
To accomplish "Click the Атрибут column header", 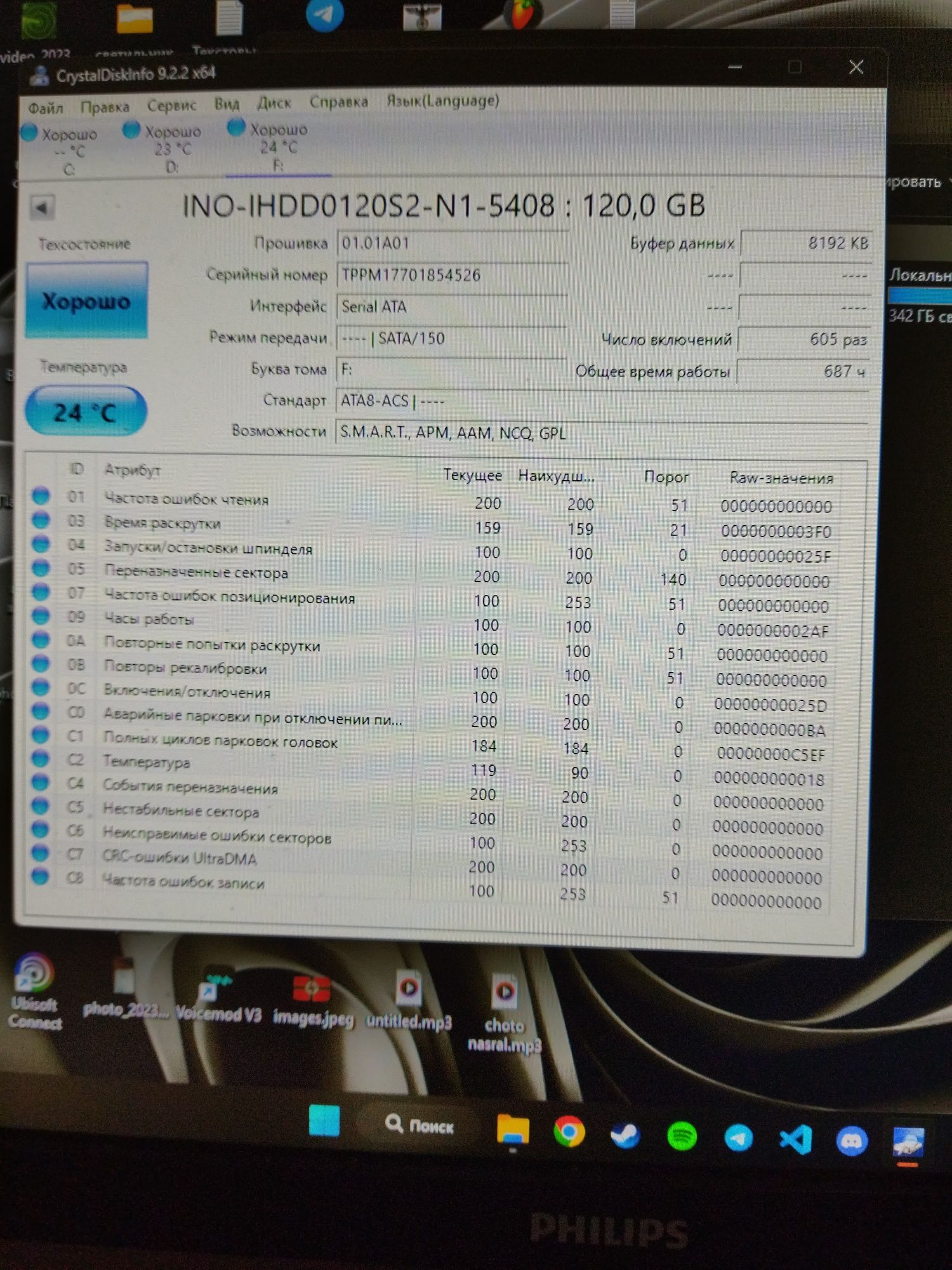I will tap(133, 471).
